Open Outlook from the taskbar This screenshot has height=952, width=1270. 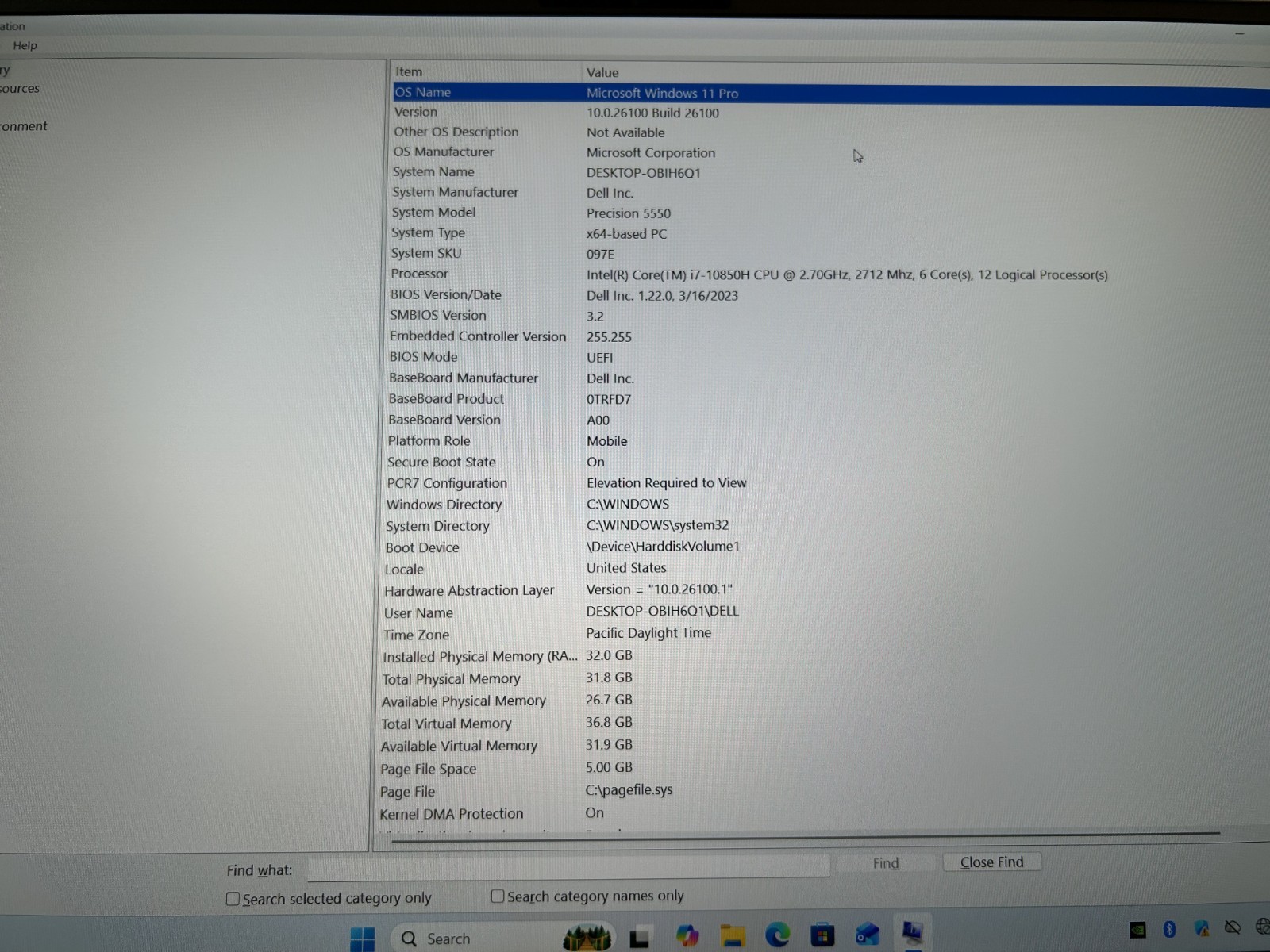pos(867,935)
